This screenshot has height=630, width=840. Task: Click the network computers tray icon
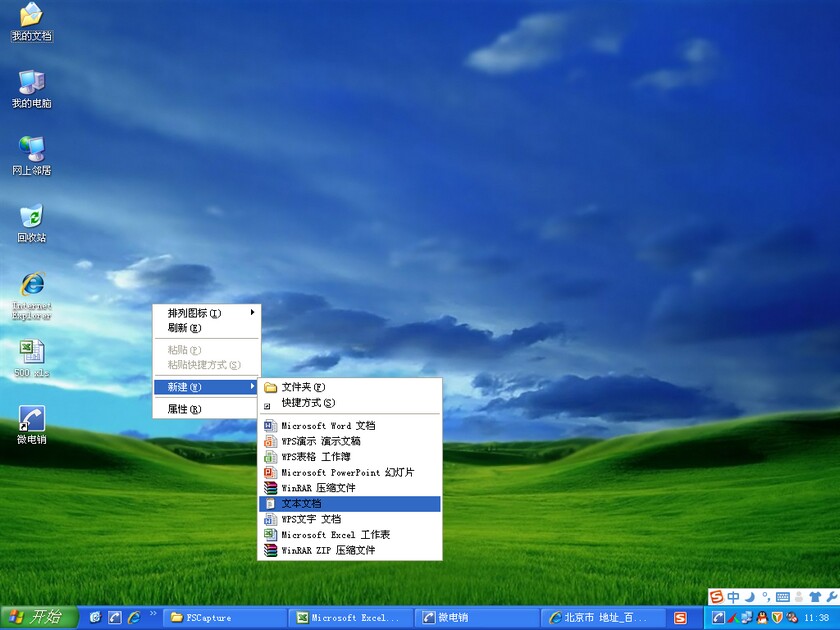[747, 618]
